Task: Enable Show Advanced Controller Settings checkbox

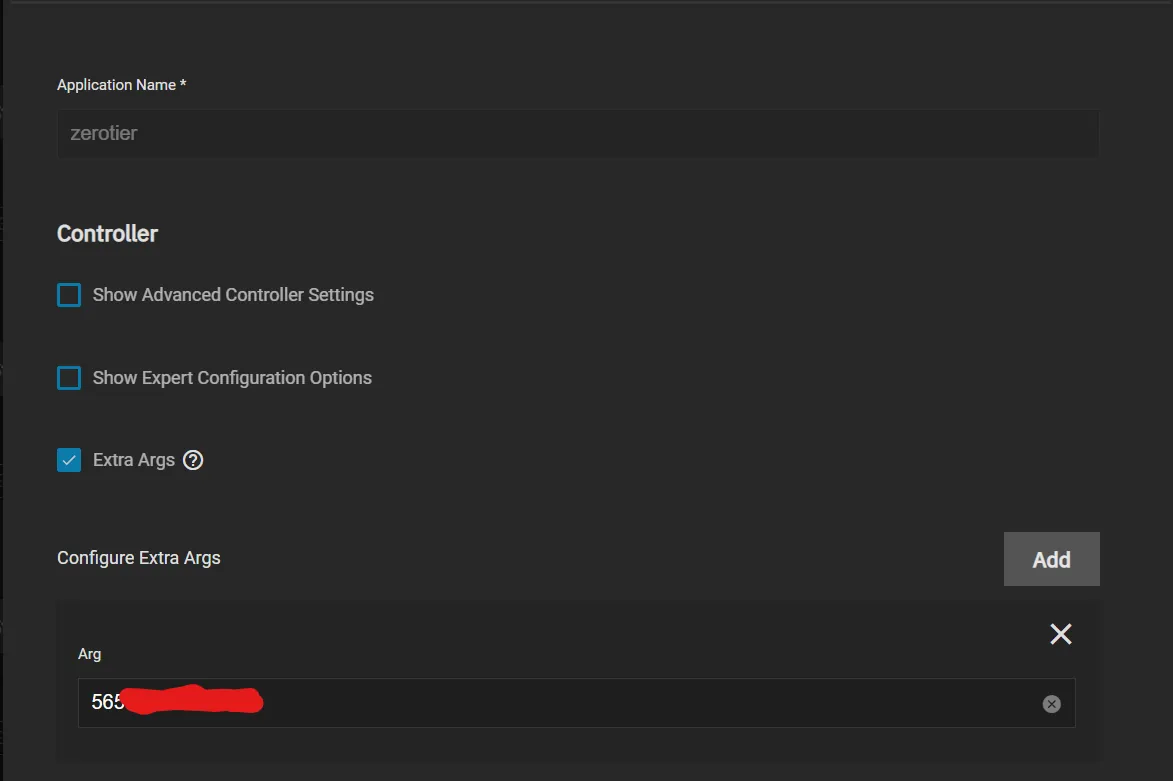Action: point(69,295)
